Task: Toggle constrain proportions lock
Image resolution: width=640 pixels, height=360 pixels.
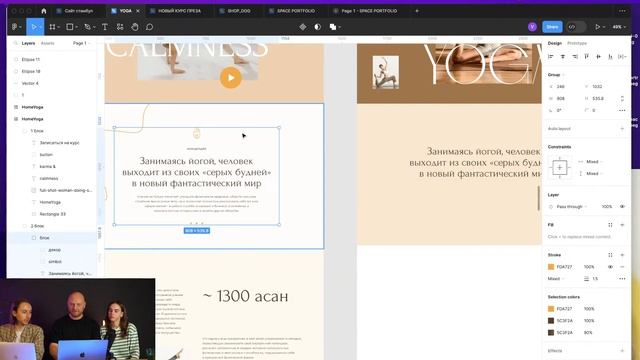Action: pyautogui.click(x=622, y=98)
